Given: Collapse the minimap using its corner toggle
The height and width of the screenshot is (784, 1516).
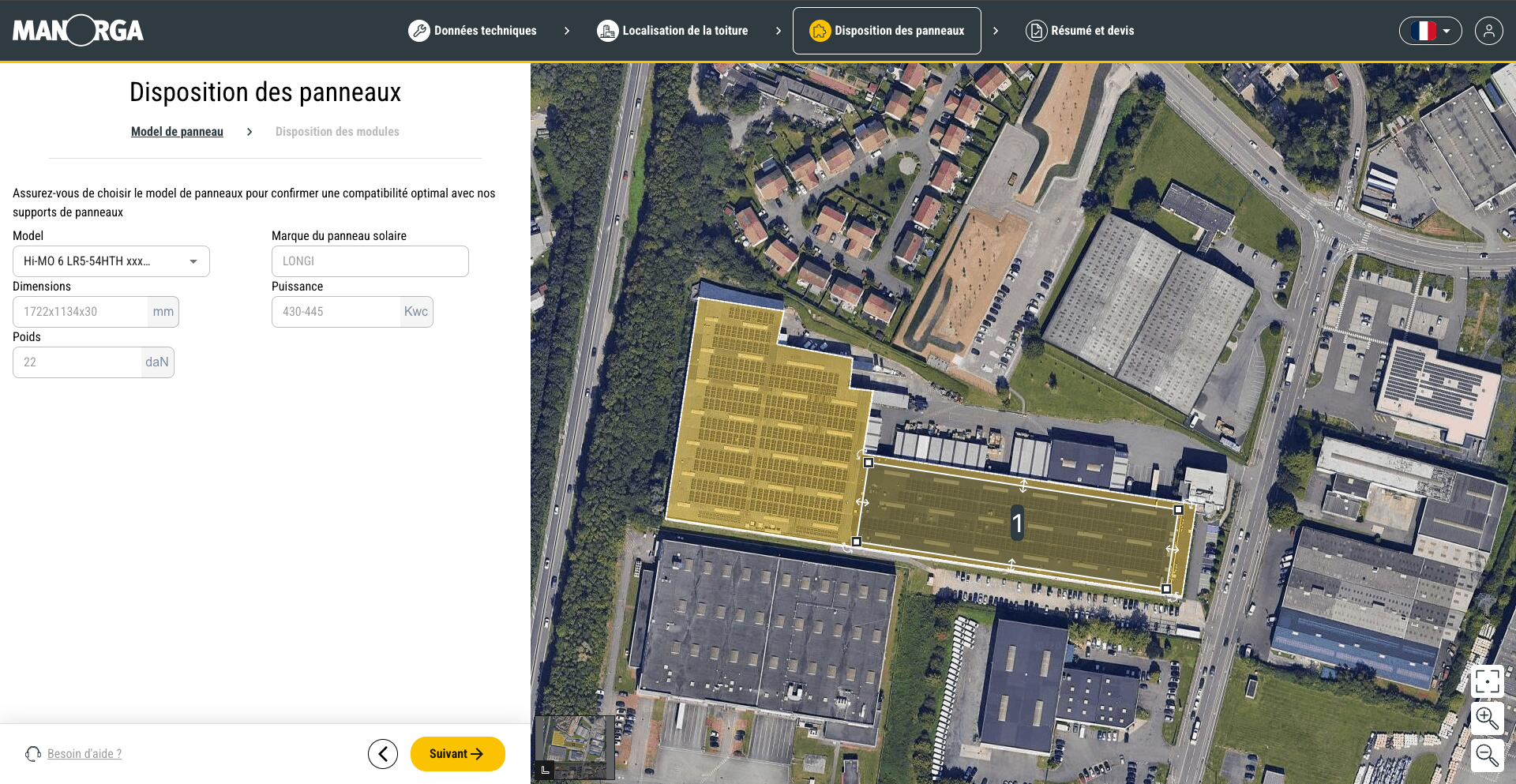Looking at the screenshot, I should coord(545,770).
